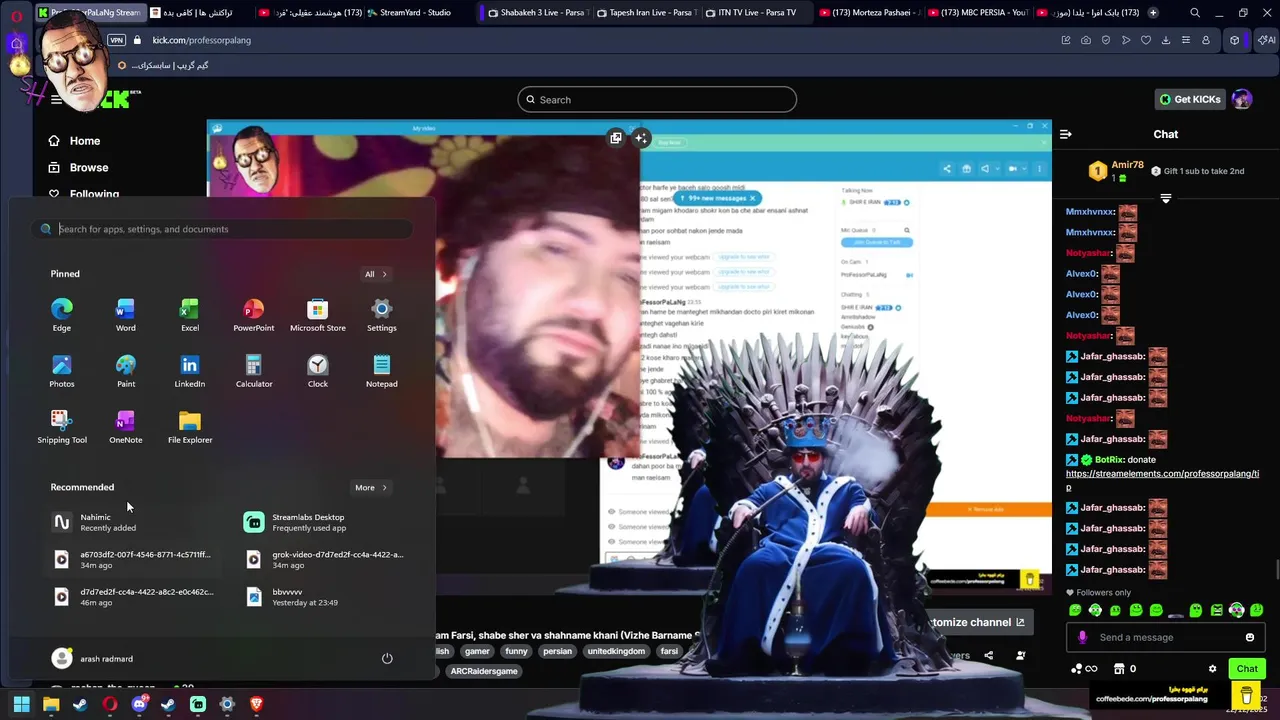The image size is (1280, 720).
Task: Click the purple microphone in chat input
Action: pyautogui.click(x=1082, y=637)
